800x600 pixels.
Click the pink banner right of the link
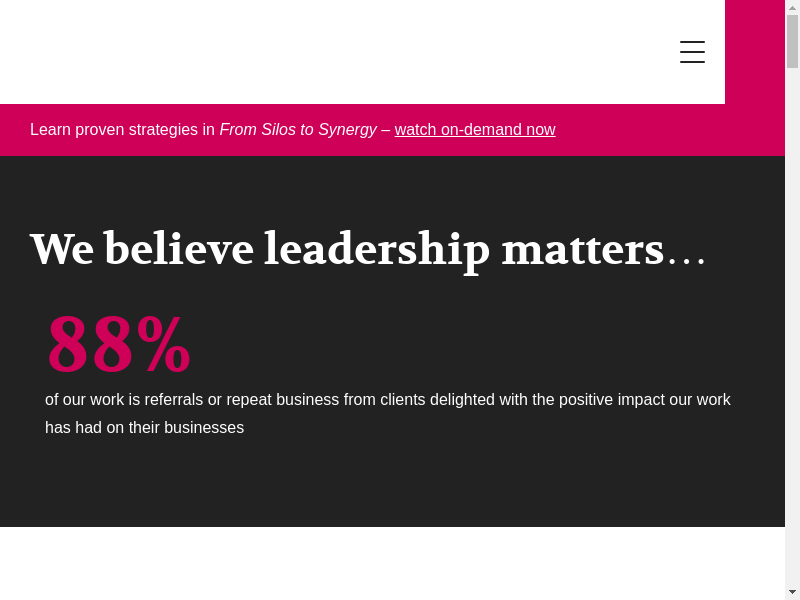(x=670, y=130)
